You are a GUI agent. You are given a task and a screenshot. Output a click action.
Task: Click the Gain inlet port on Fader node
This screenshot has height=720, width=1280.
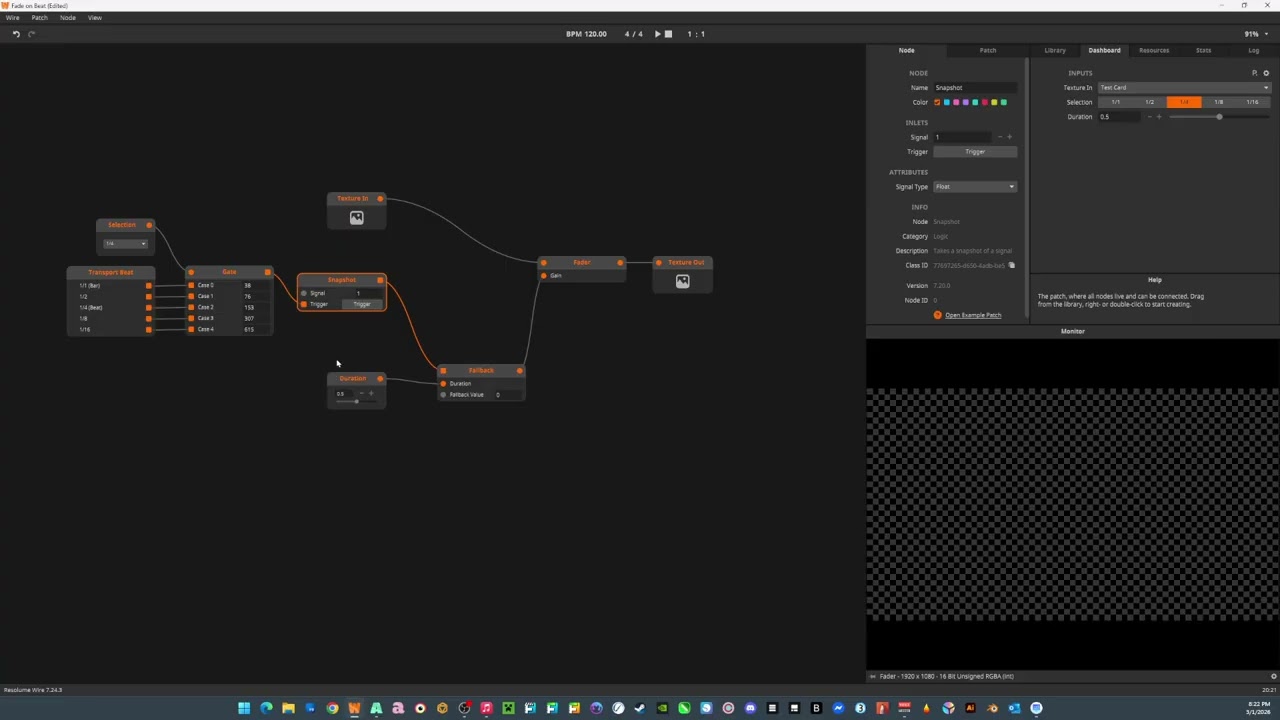point(543,275)
